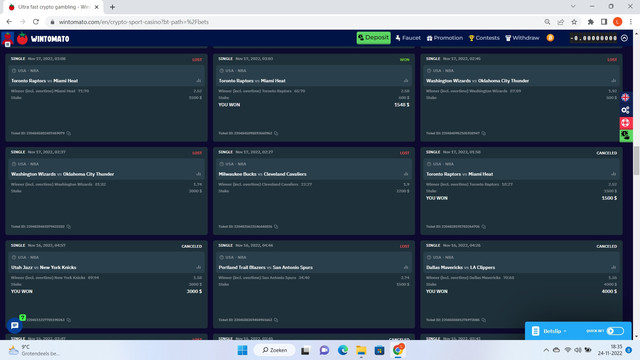This screenshot has height=360, width=640.
Task: Open the settings gears sidebar icon
Action: (x=625, y=110)
